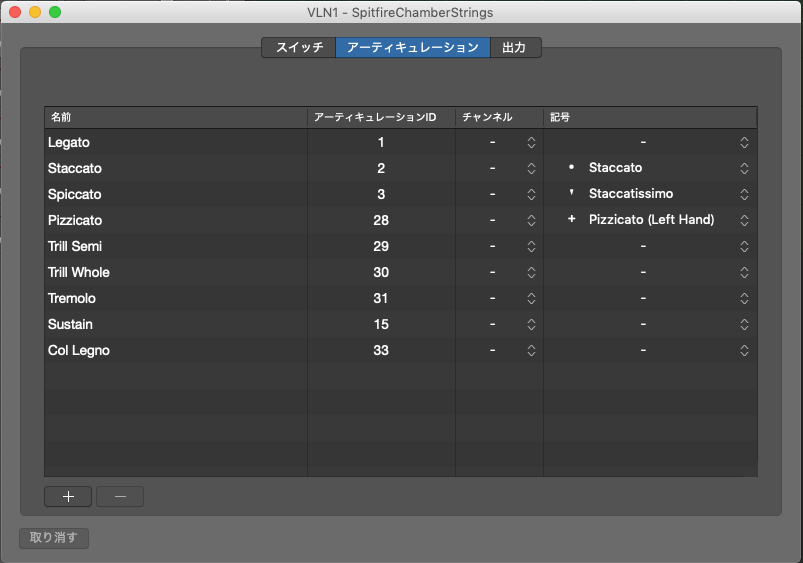This screenshot has width=803, height=563.
Task: Remove articulation with the minus button
Action: pyautogui.click(x=120, y=496)
